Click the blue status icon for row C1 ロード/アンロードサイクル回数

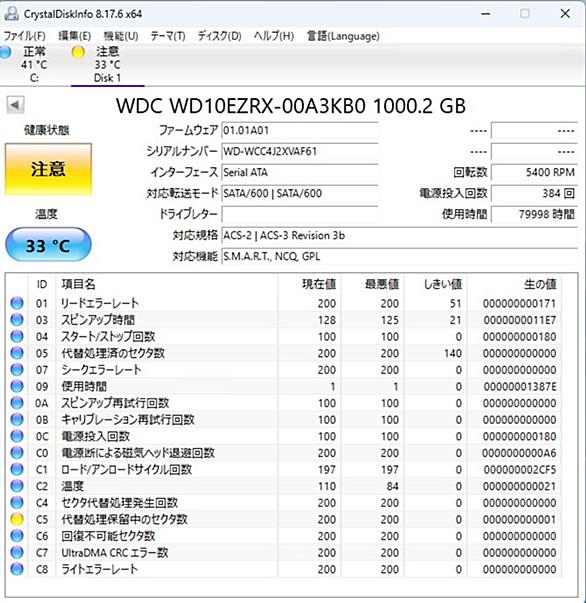pos(17,470)
